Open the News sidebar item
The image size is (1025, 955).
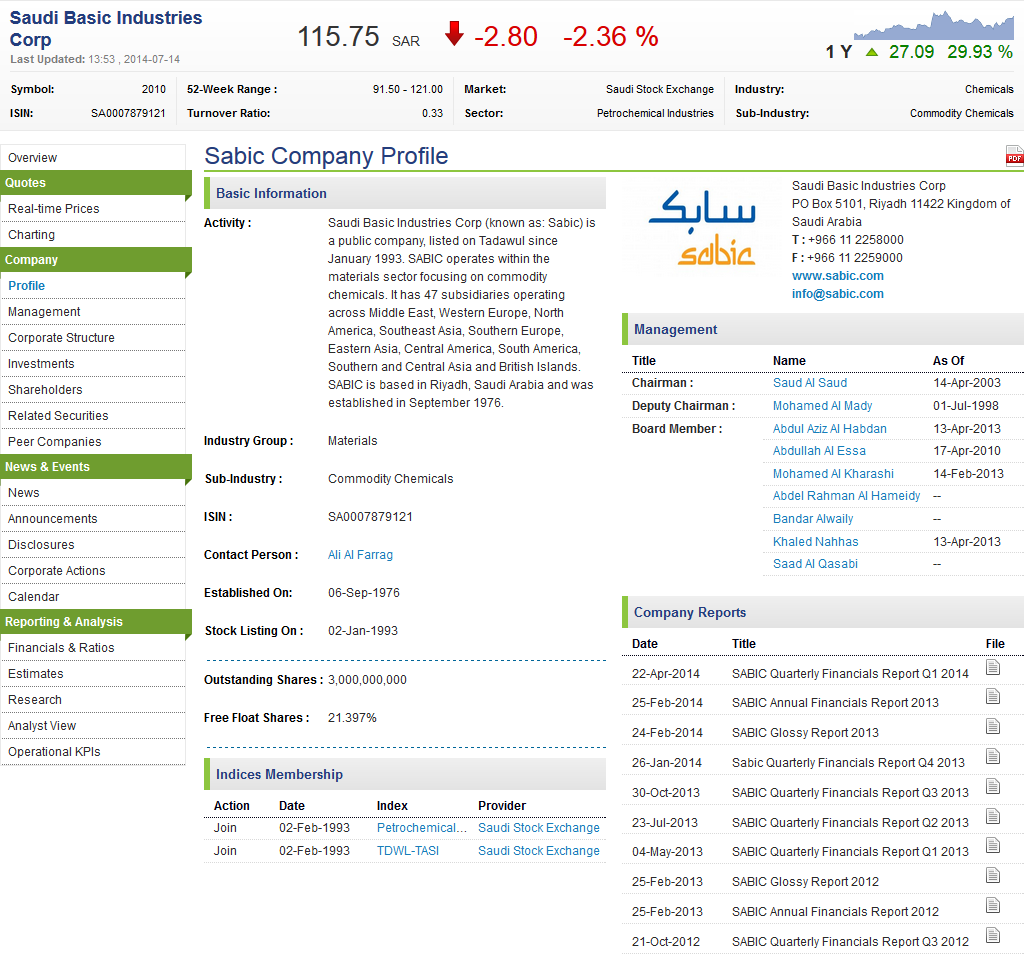click(x=93, y=493)
